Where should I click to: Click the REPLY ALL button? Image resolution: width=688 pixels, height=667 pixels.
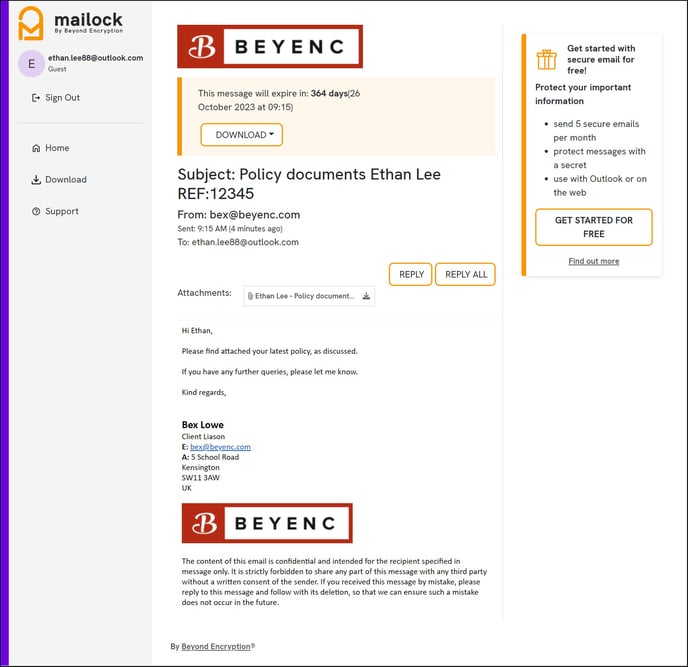click(x=466, y=274)
